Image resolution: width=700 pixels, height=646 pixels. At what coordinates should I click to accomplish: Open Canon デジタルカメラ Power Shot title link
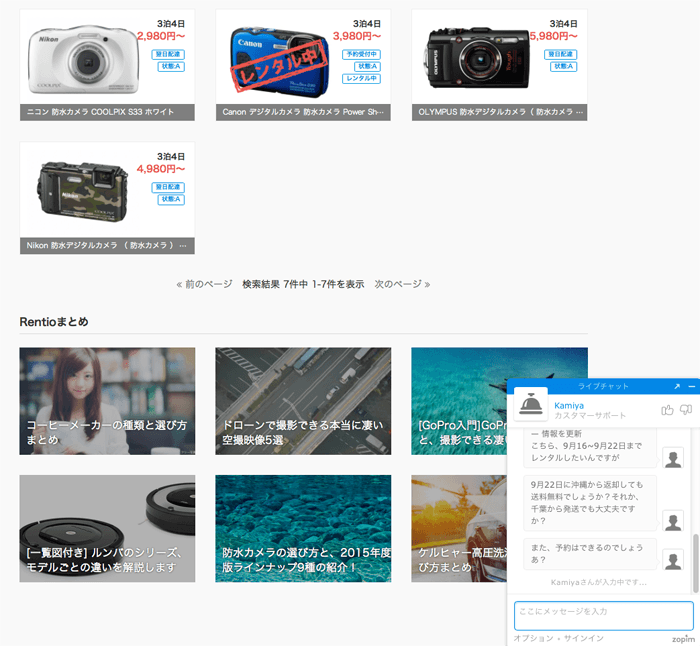(303, 112)
